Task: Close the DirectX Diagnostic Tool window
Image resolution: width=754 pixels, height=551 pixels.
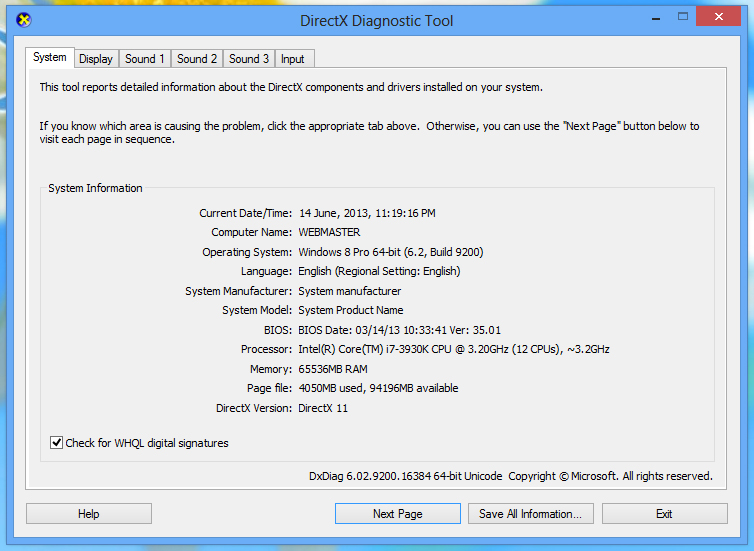Action: 718,17
